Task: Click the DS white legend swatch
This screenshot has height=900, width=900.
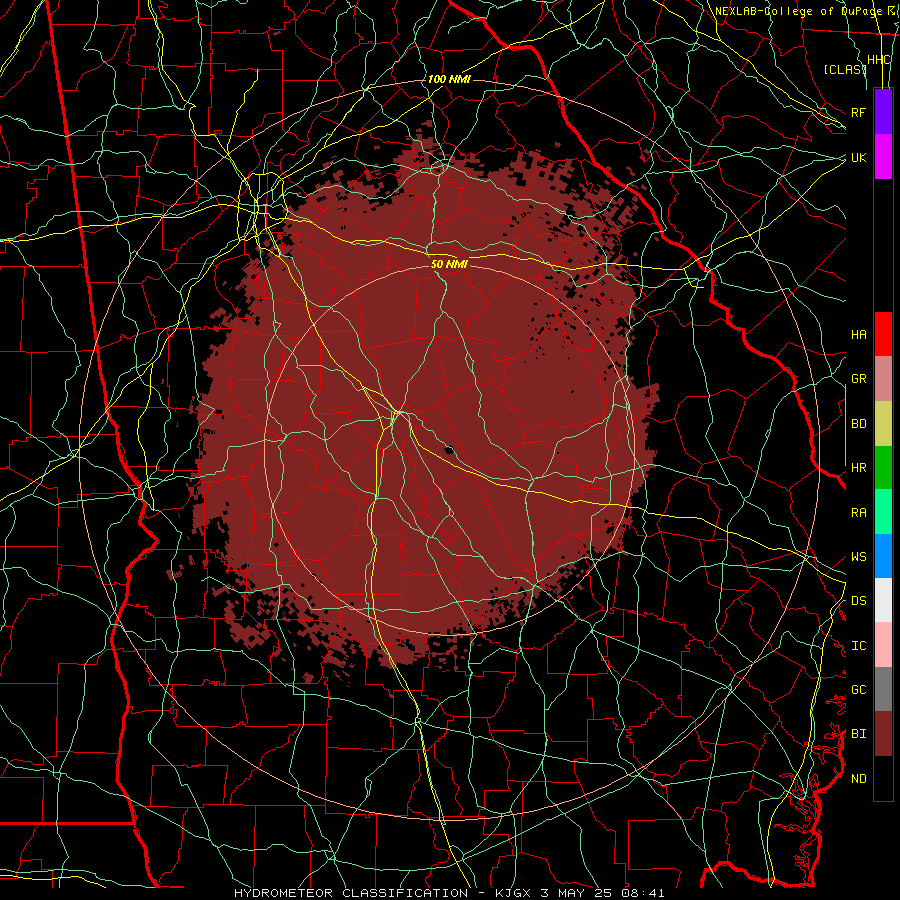Action: point(883,600)
